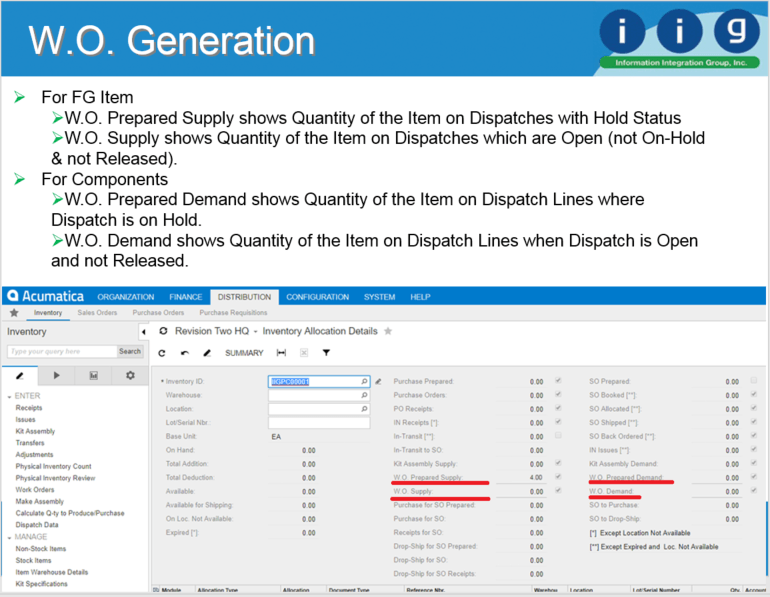Open Stock Items in the sidebar

(33, 561)
